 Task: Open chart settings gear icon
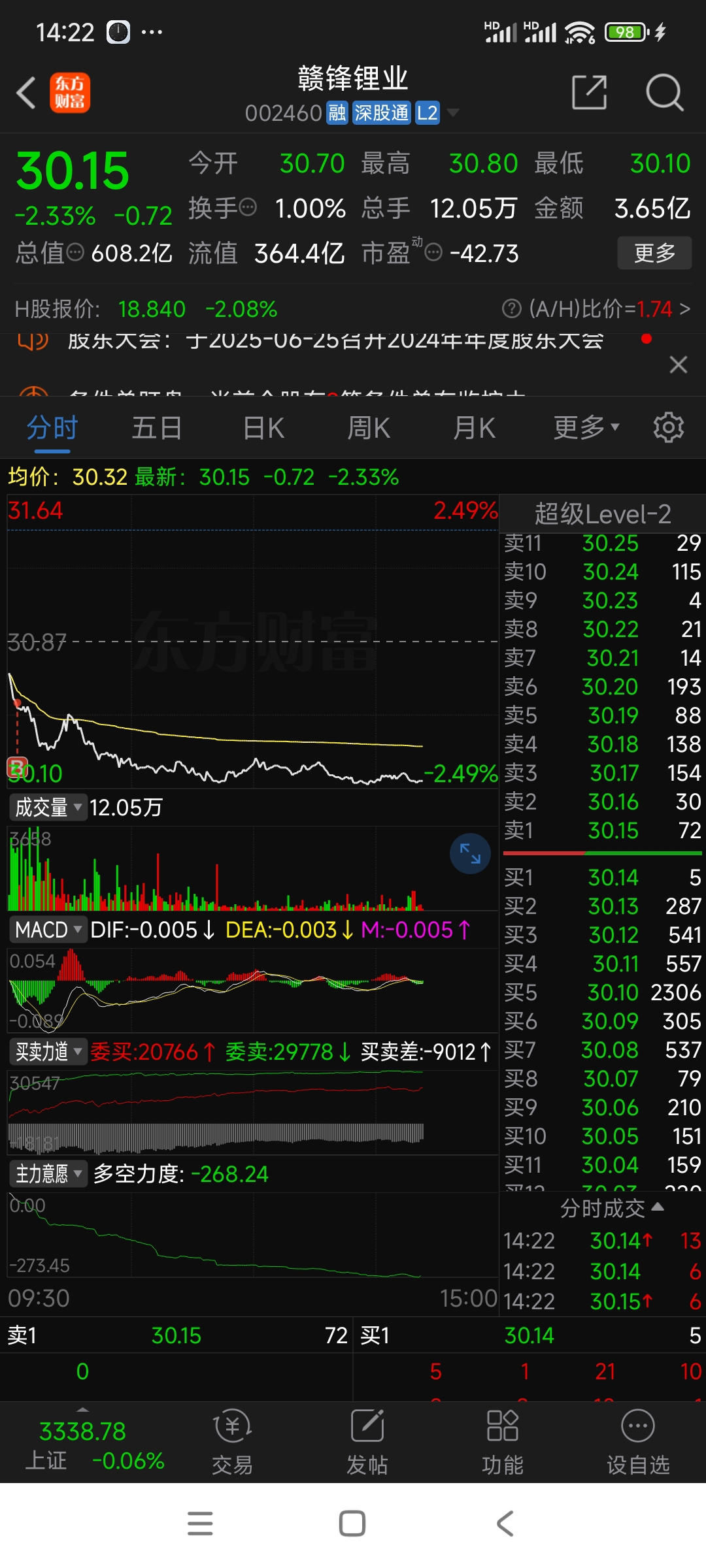pyautogui.click(x=668, y=428)
